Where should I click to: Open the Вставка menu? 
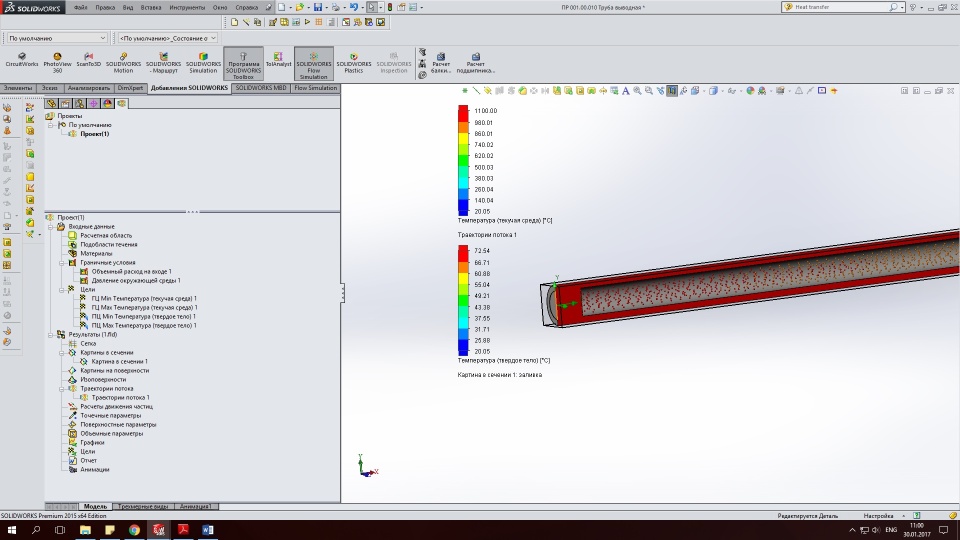151,7
